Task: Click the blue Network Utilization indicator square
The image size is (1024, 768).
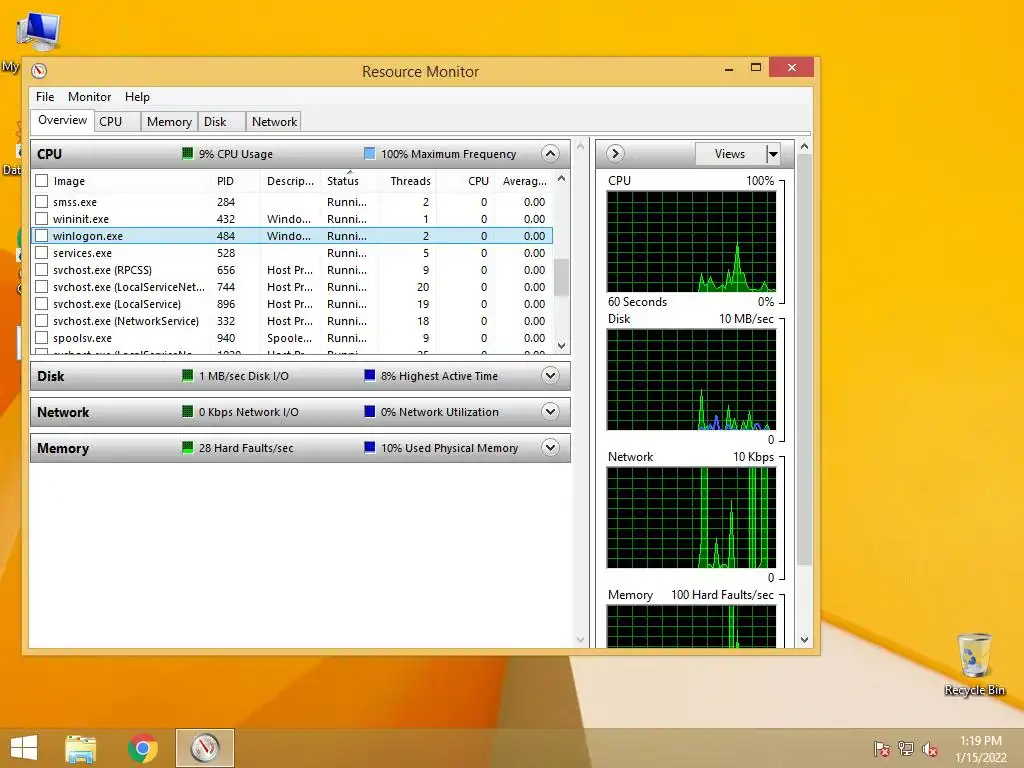Action: click(x=370, y=411)
